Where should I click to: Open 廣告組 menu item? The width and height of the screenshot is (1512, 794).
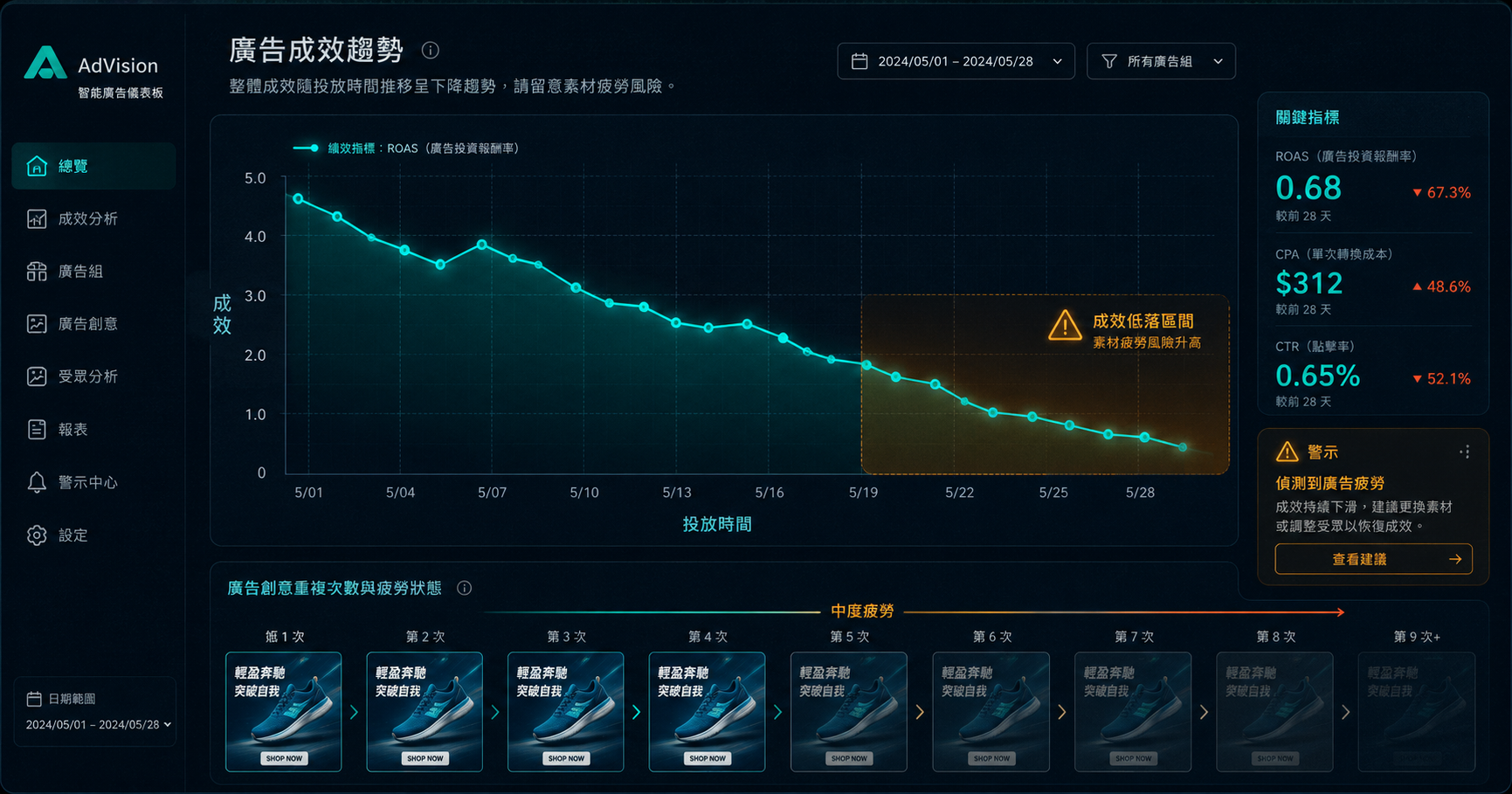93,272
